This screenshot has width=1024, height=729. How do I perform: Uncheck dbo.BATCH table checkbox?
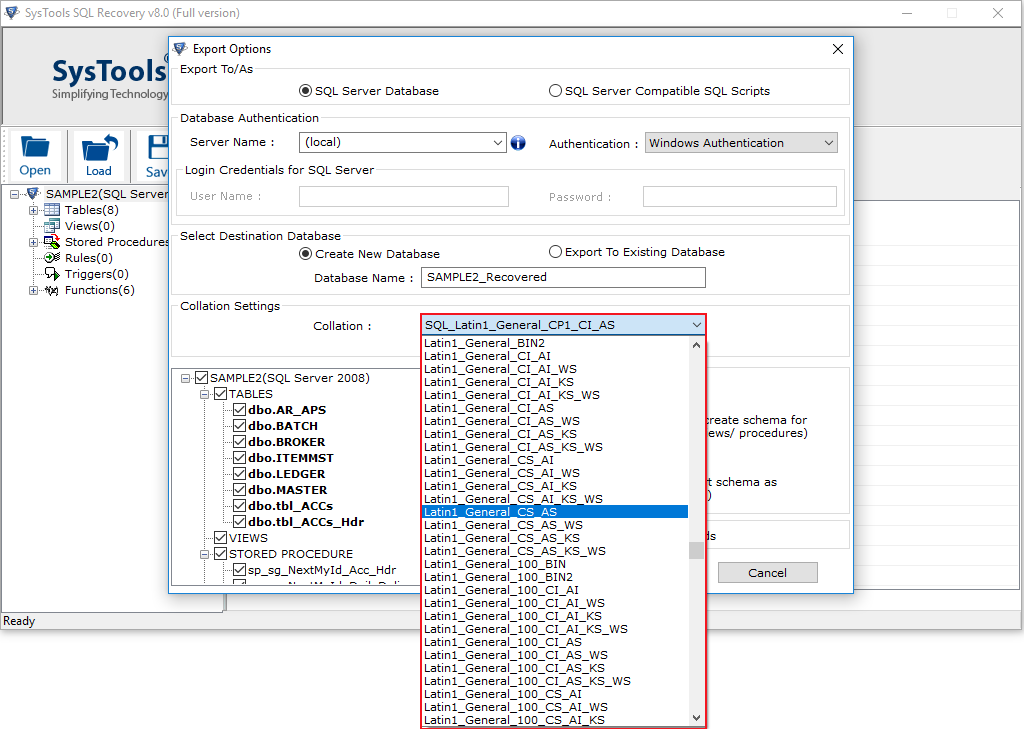coord(240,426)
